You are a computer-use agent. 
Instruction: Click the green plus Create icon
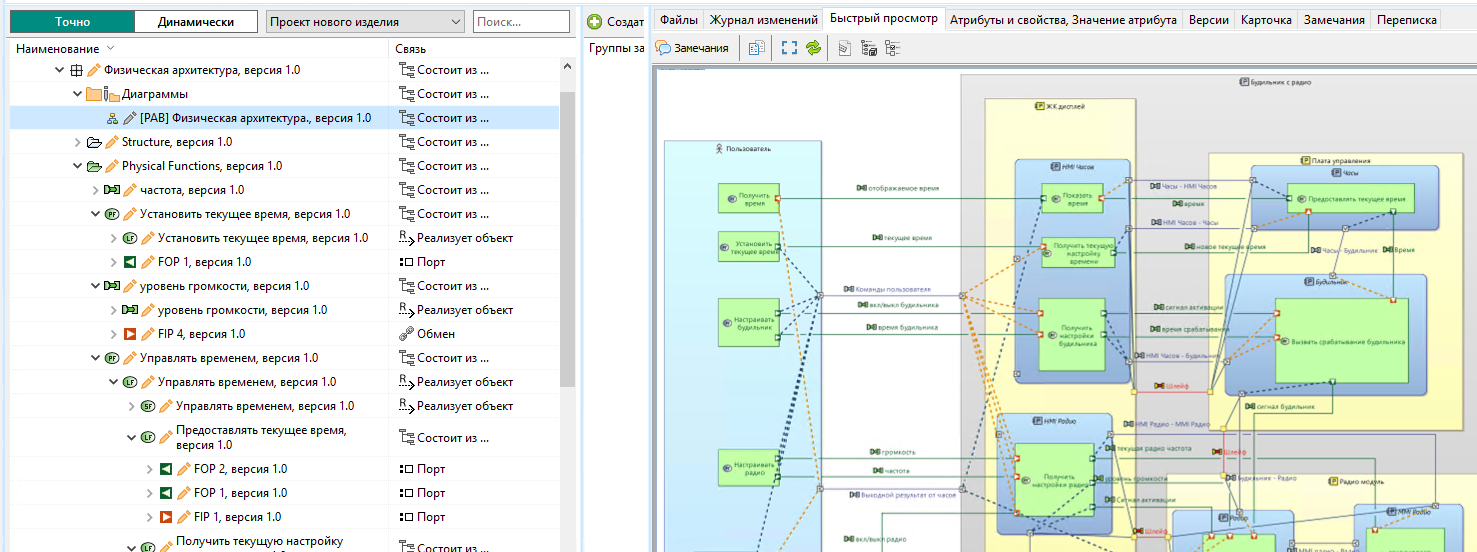[x=594, y=21]
